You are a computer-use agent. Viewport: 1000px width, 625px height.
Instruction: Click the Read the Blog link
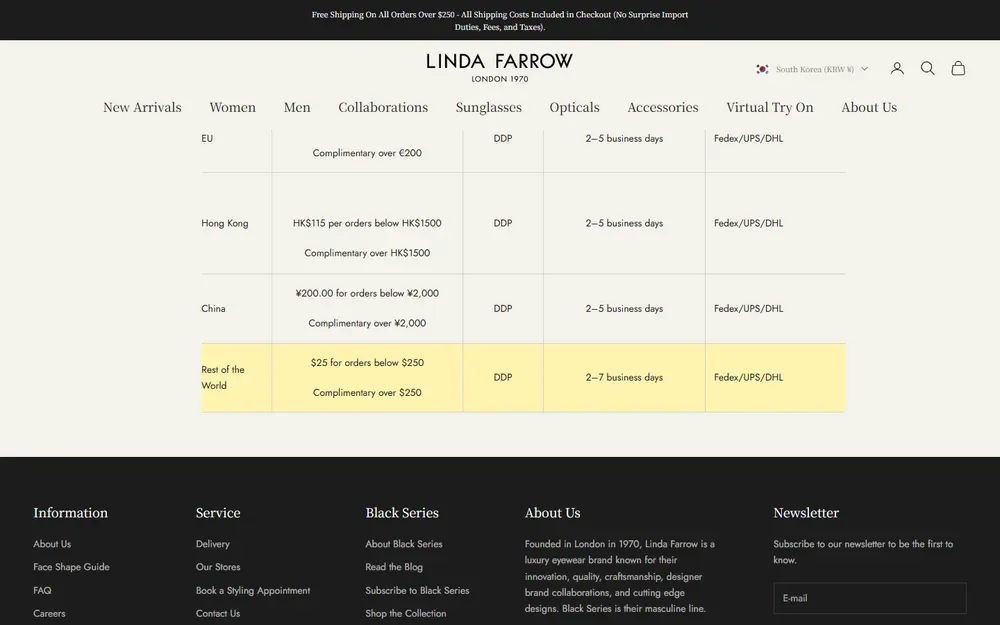tap(394, 567)
